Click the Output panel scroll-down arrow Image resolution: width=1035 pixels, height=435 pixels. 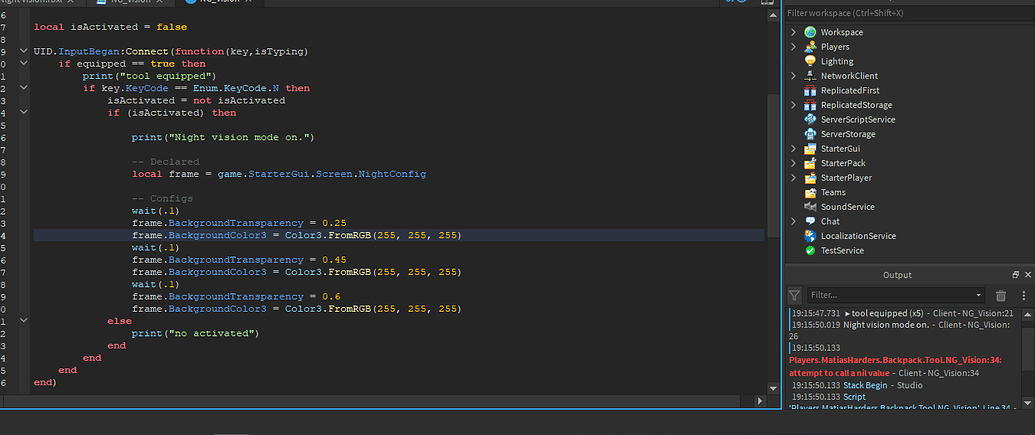pyautogui.click(x=1028, y=402)
